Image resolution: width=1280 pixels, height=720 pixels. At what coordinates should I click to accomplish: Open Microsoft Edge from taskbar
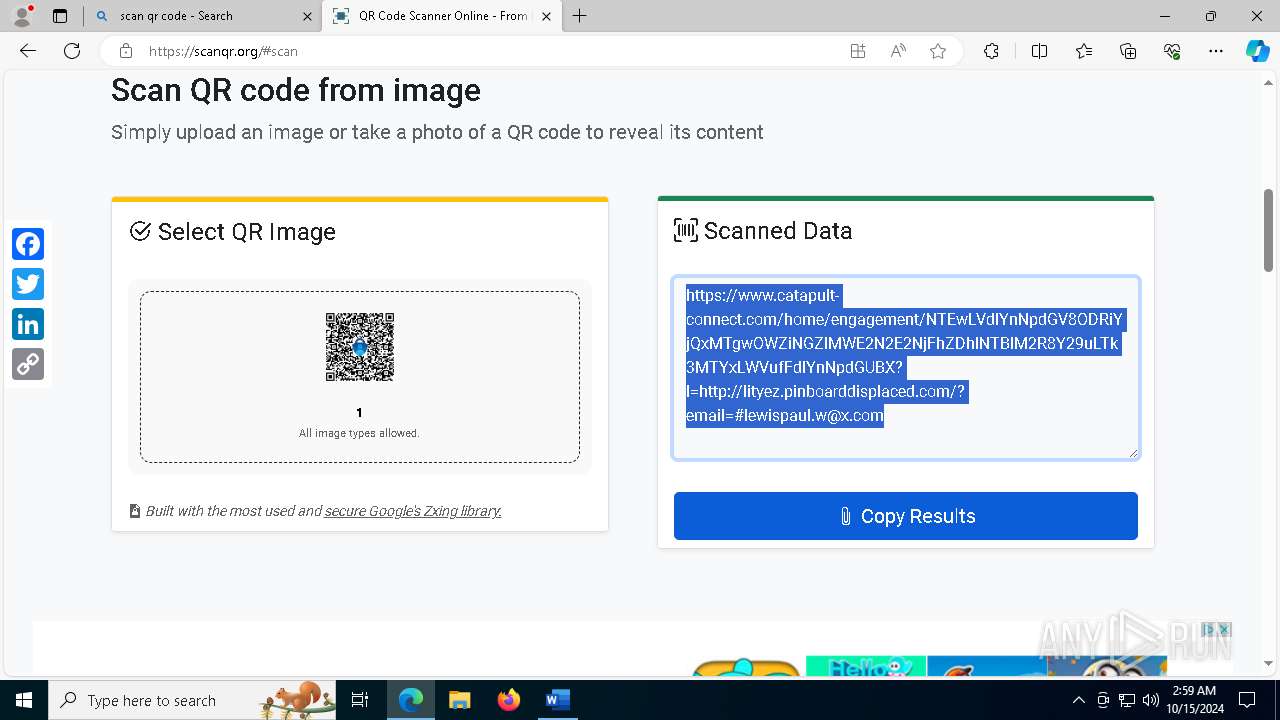pyautogui.click(x=411, y=700)
